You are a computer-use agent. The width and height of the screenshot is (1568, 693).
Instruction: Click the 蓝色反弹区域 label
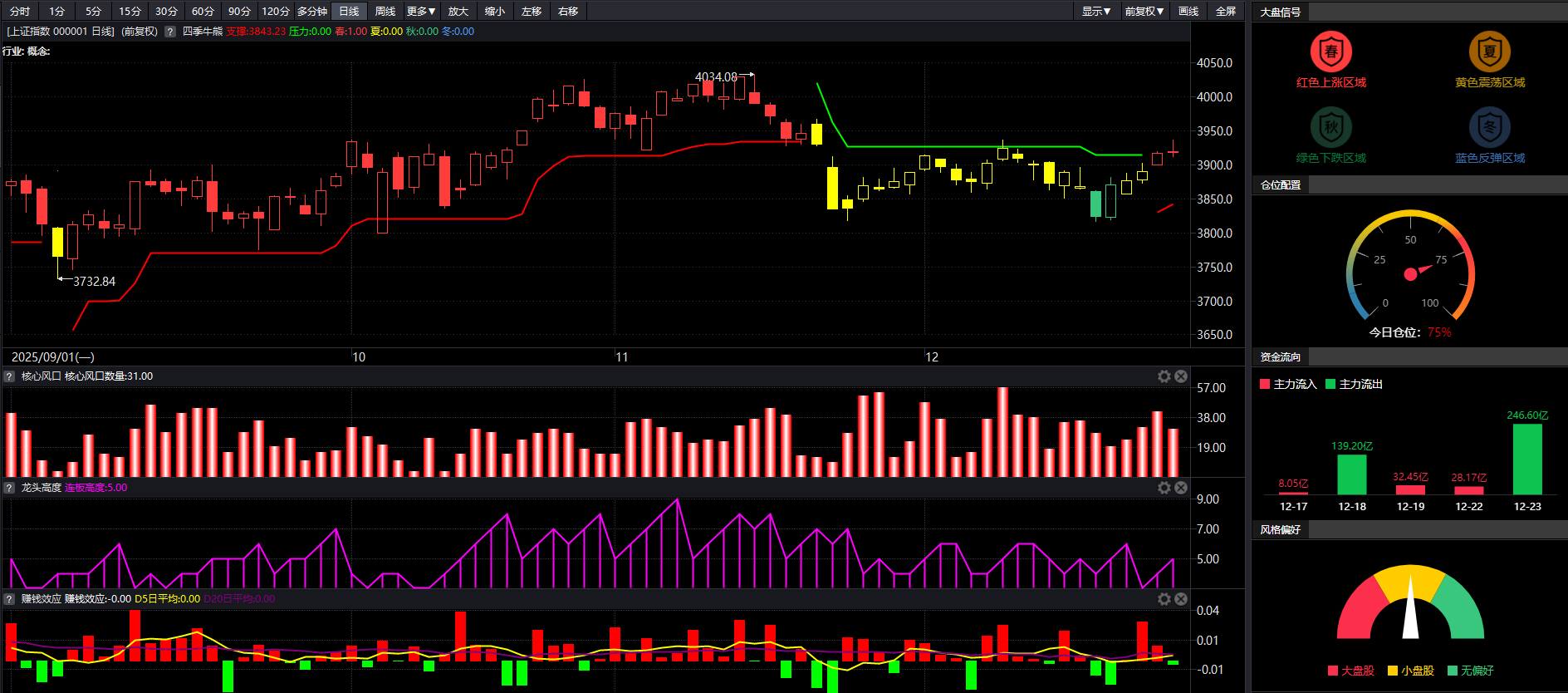point(1490,159)
